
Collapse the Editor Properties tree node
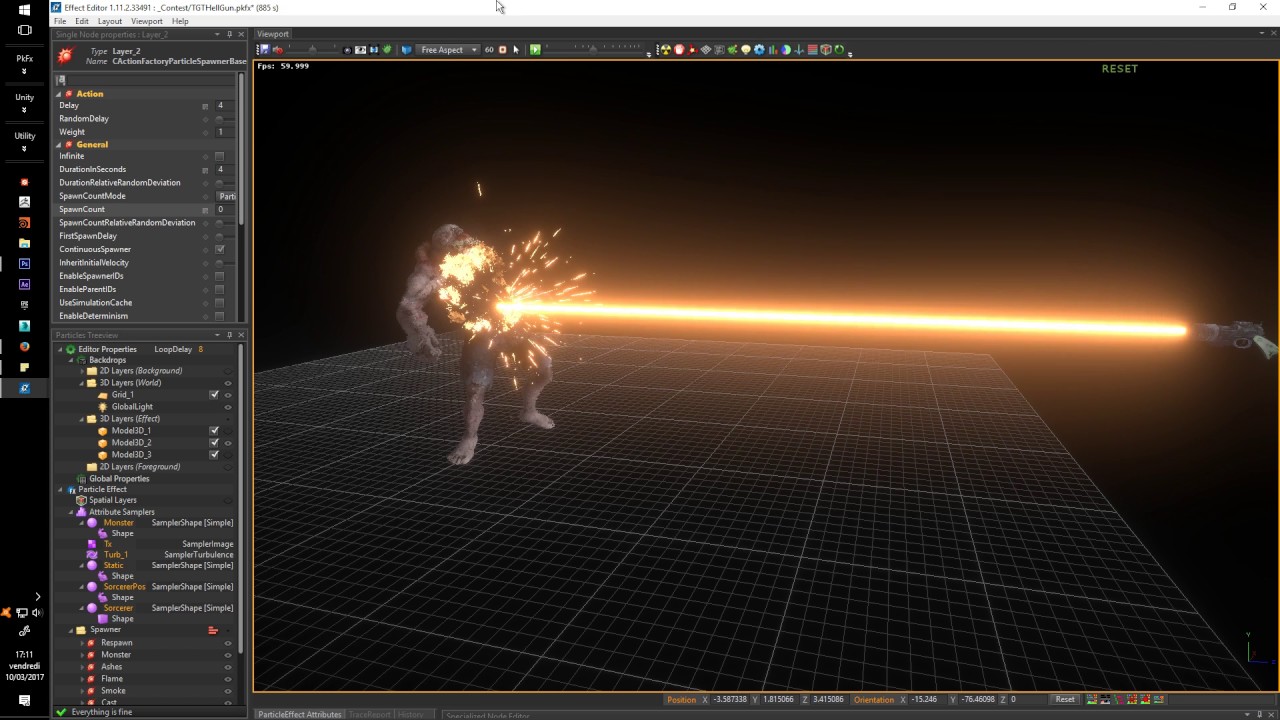pyautogui.click(x=61, y=350)
